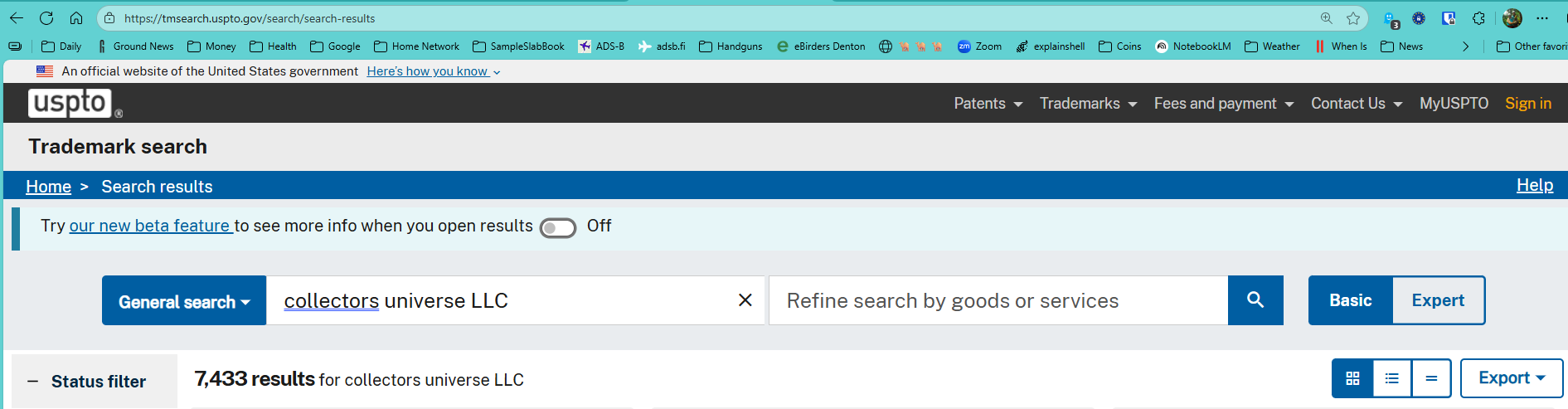The width and height of the screenshot is (1568, 409).
Task: Clear the search text with the X
Action: click(745, 300)
